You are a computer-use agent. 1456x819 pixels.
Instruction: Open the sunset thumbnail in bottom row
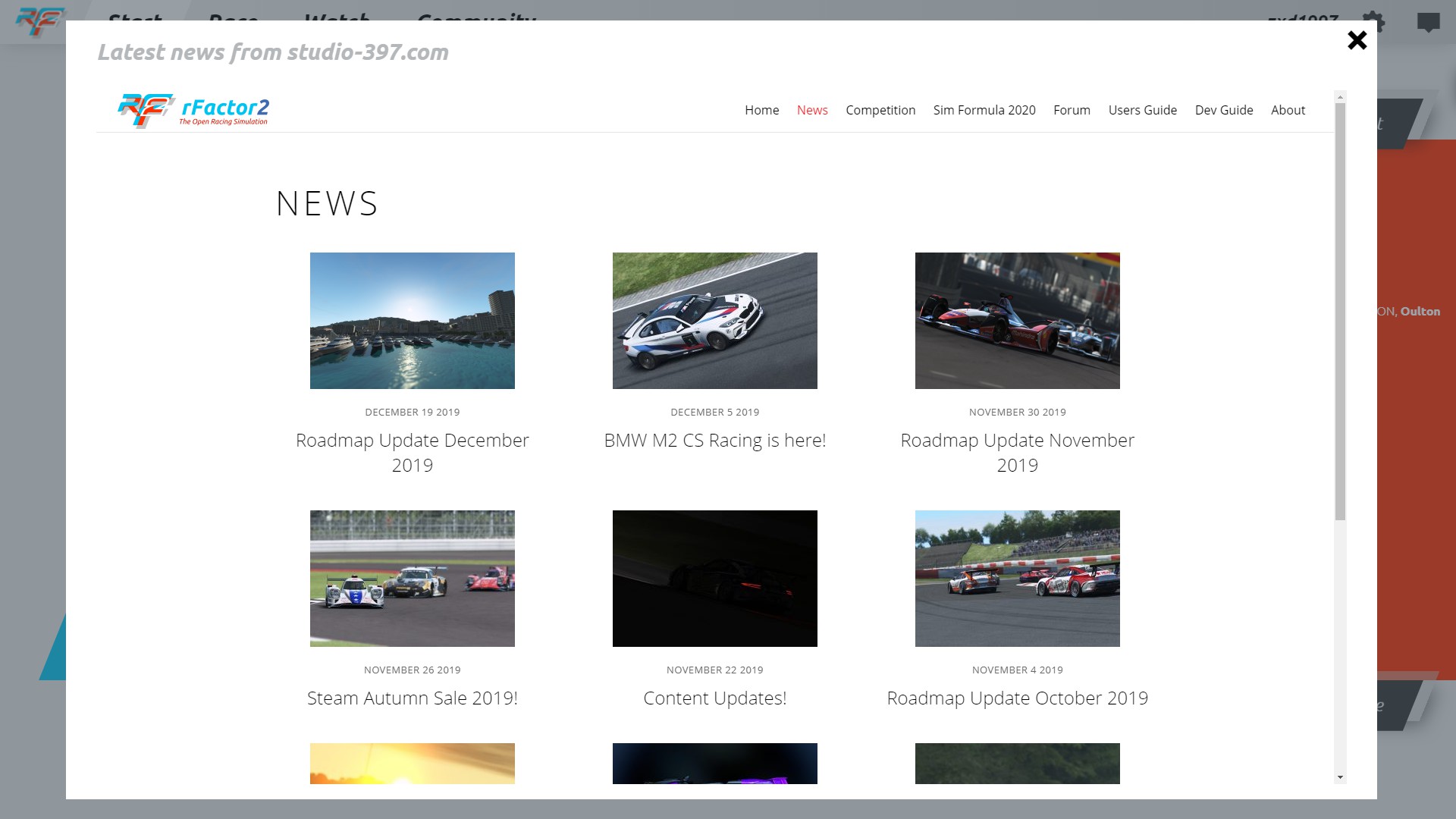(x=413, y=764)
